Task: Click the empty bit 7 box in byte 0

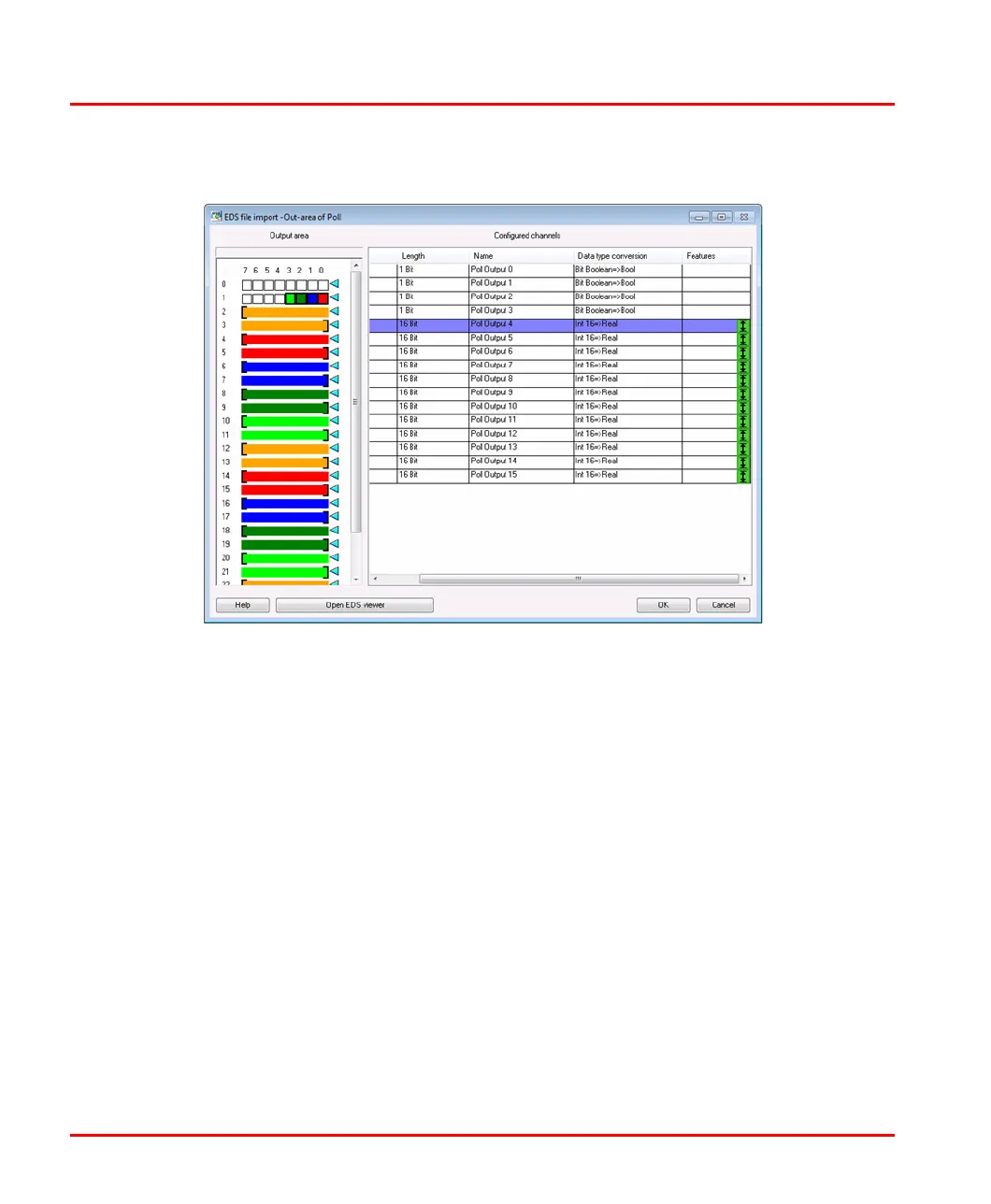Action: [247, 285]
